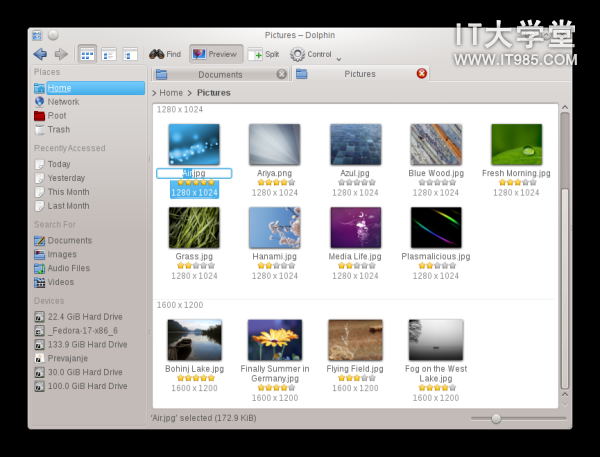Open the _Fedora-17-x86_6 device
600x457 pixels.
[89, 331]
